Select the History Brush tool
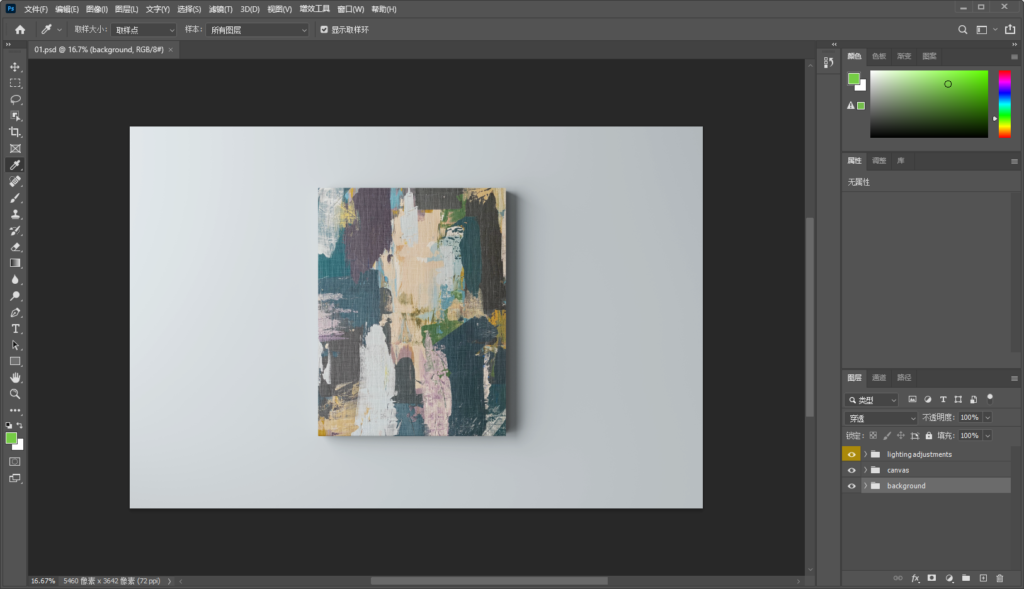 click(x=15, y=231)
